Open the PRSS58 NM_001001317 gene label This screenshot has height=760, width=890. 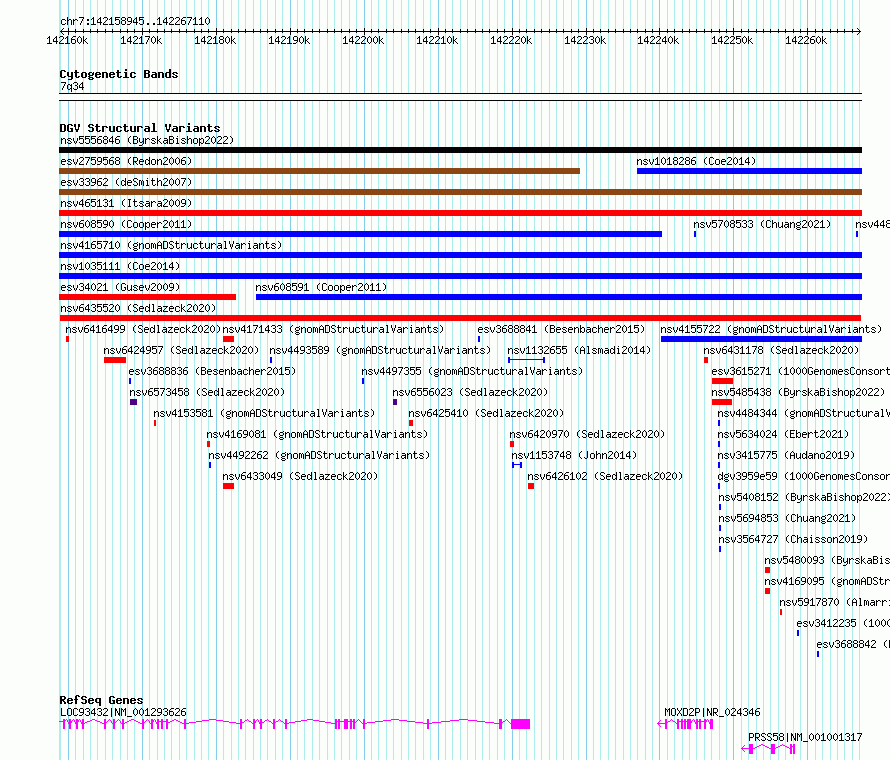click(x=805, y=737)
